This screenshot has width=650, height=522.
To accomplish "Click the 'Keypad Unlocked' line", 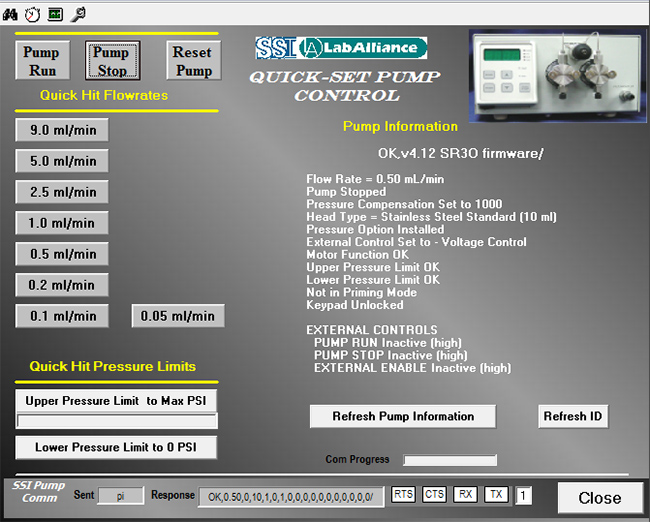I will click(355, 305).
